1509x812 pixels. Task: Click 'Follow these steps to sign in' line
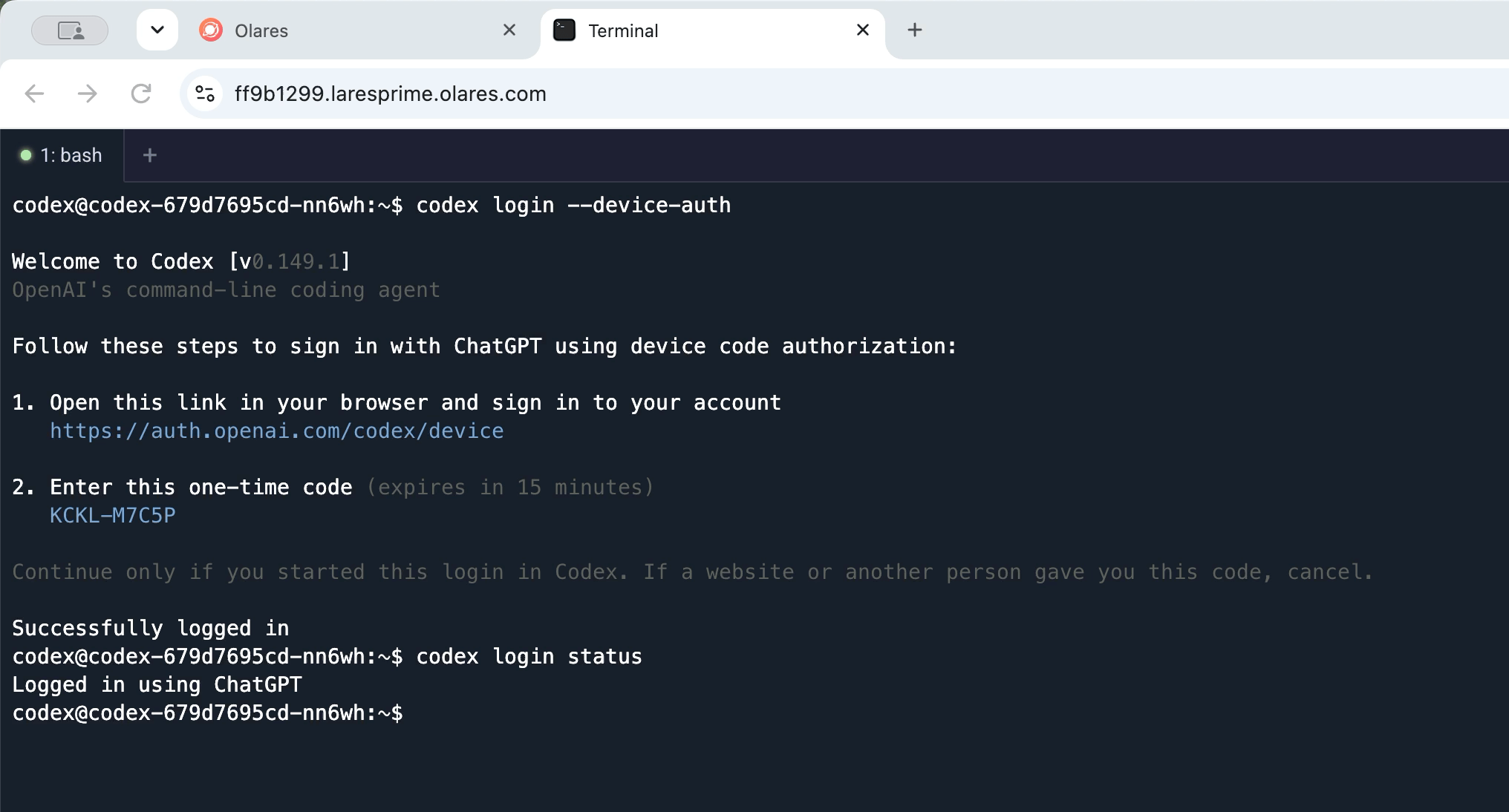485,346
